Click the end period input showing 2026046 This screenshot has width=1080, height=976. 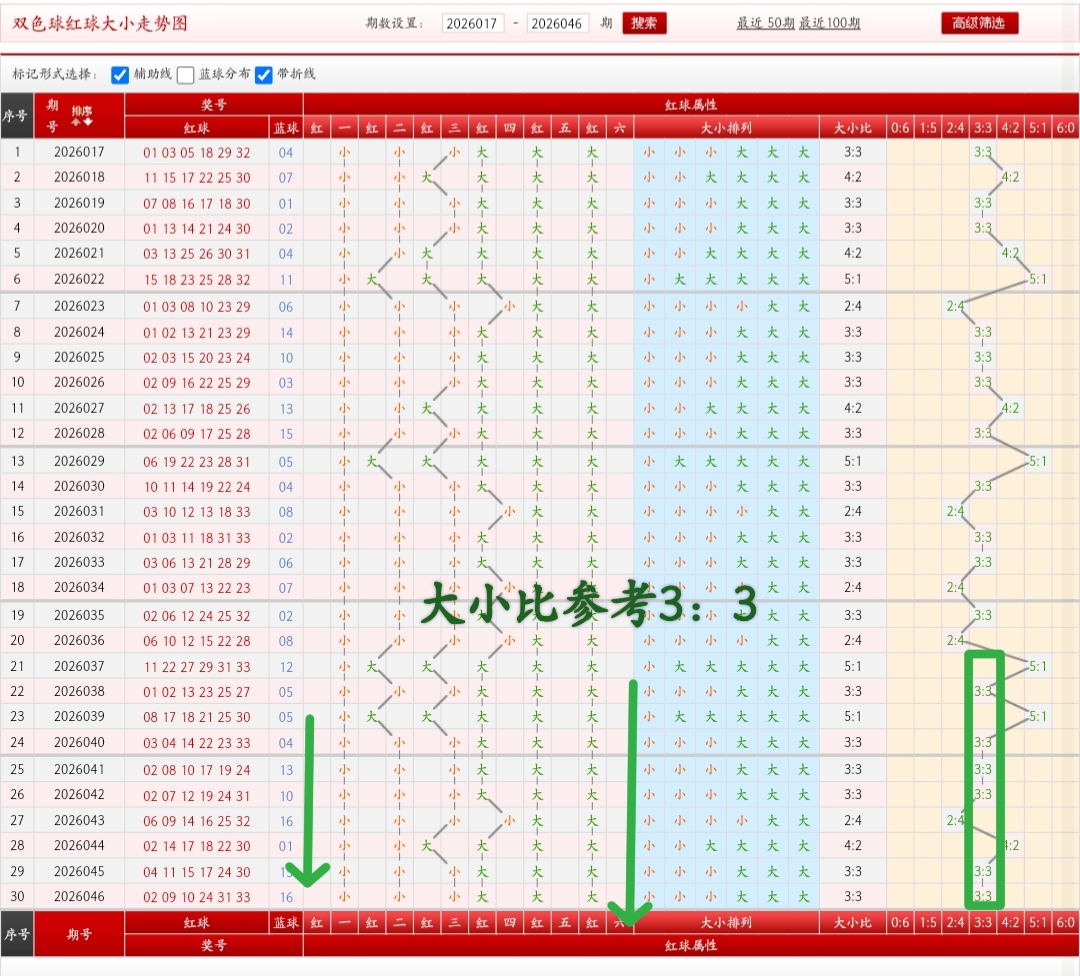[557, 23]
